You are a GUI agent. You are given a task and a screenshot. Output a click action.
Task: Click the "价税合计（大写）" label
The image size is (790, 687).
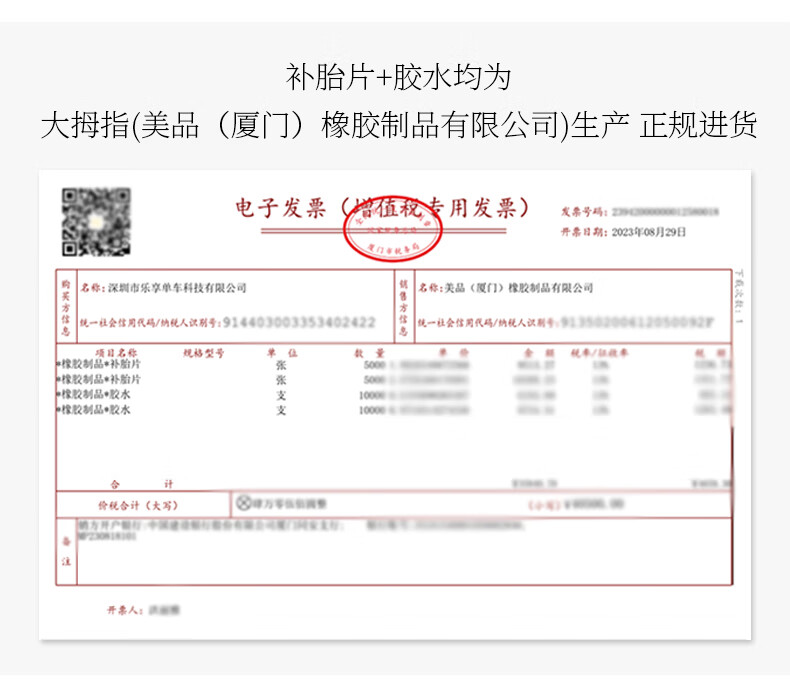coord(138,505)
